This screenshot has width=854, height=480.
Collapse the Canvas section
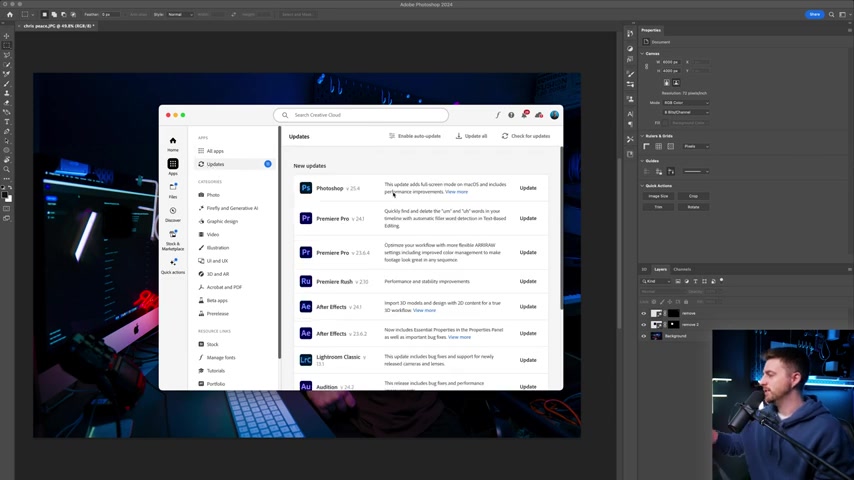(x=642, y=54)
